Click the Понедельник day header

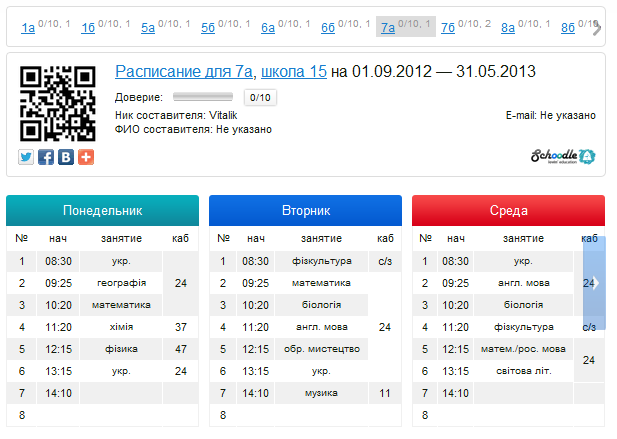[103, 210]
